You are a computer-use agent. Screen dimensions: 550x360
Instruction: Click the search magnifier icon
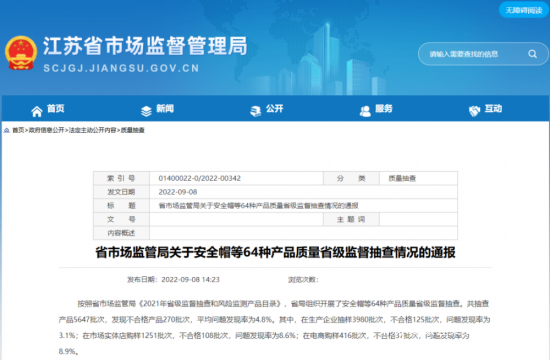pos(532,54)
